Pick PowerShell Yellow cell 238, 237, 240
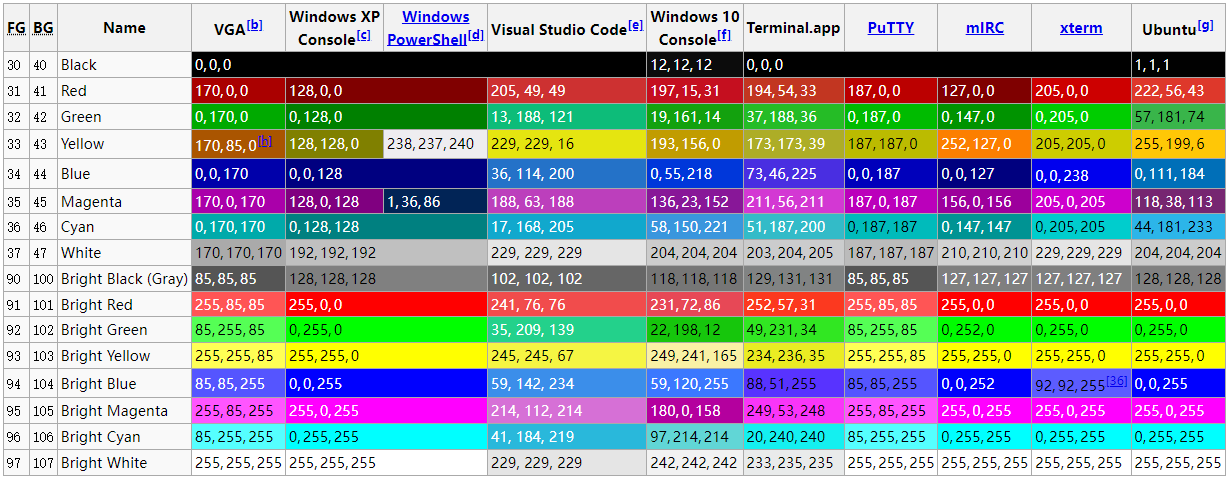This screenshot has width=1229, height=479. [x=436, y=144]
